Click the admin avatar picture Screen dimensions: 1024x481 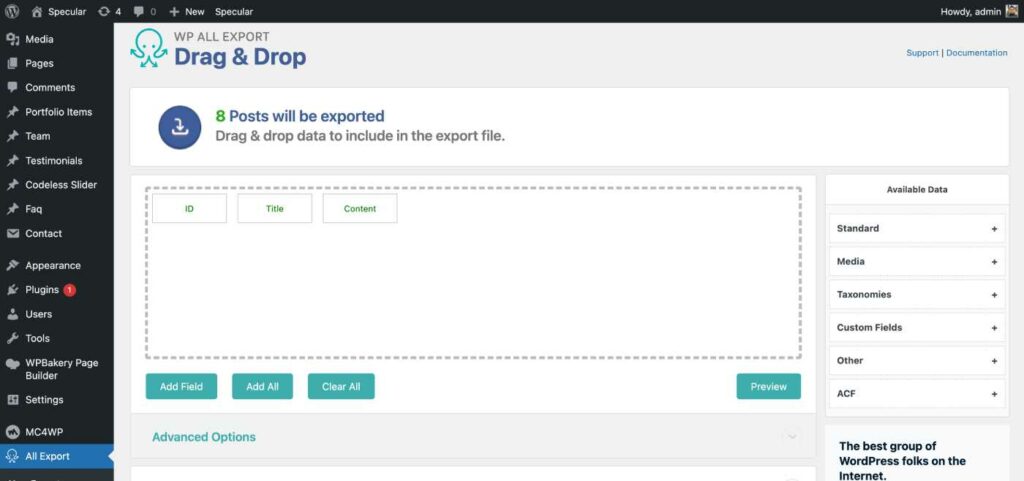point(1012,11)
